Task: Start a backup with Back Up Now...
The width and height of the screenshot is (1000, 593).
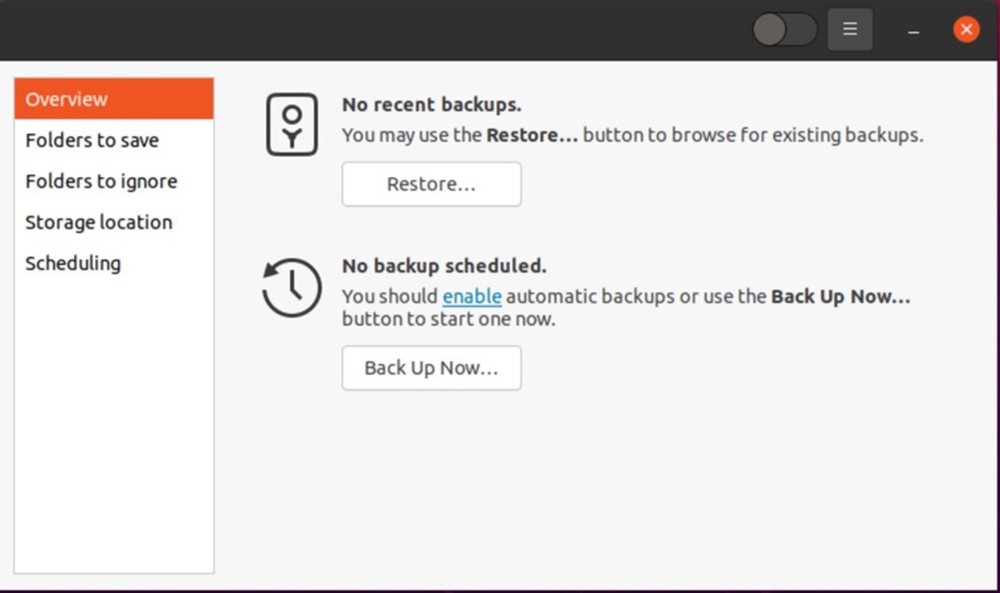Action: [x=431, y=368]
